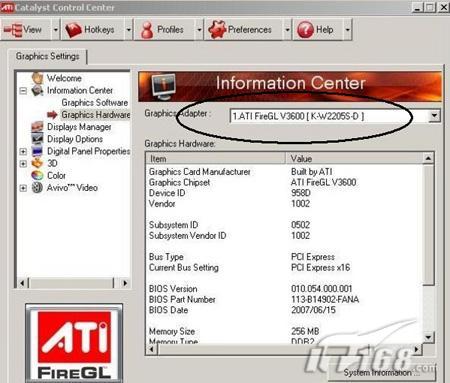
Task: Click the Bus Type row
Action: (284, 257)
